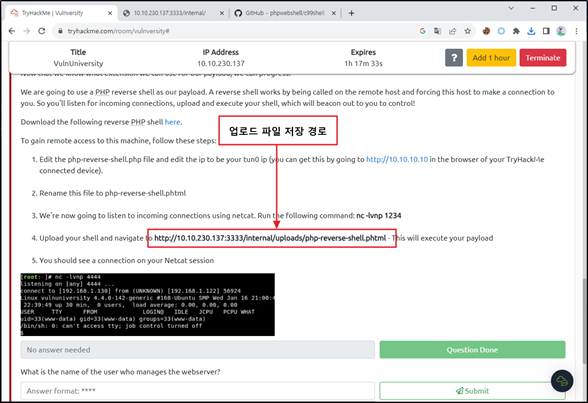Image resolution: width=588 pixels, height=403 pixels.
Task: Close the GitHub phpwebshell tab
Action: pos(333,13)
